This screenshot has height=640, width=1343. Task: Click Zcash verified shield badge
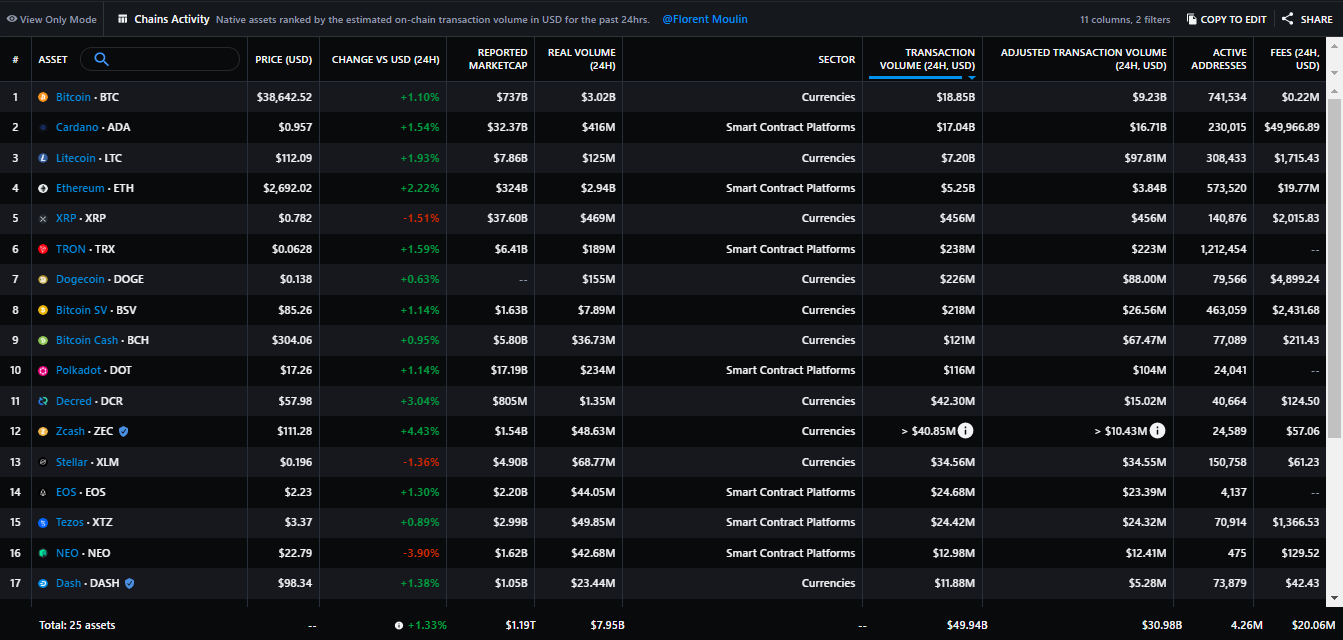click(123, 431)
